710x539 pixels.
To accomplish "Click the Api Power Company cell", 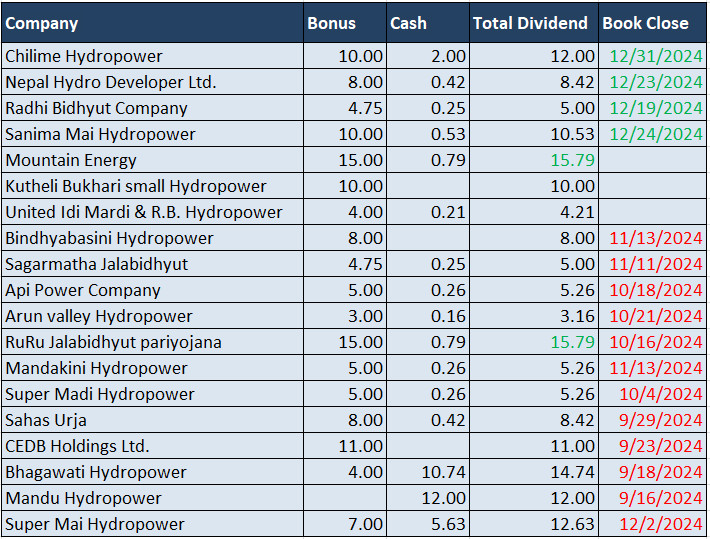I will (x=153, y=290).
